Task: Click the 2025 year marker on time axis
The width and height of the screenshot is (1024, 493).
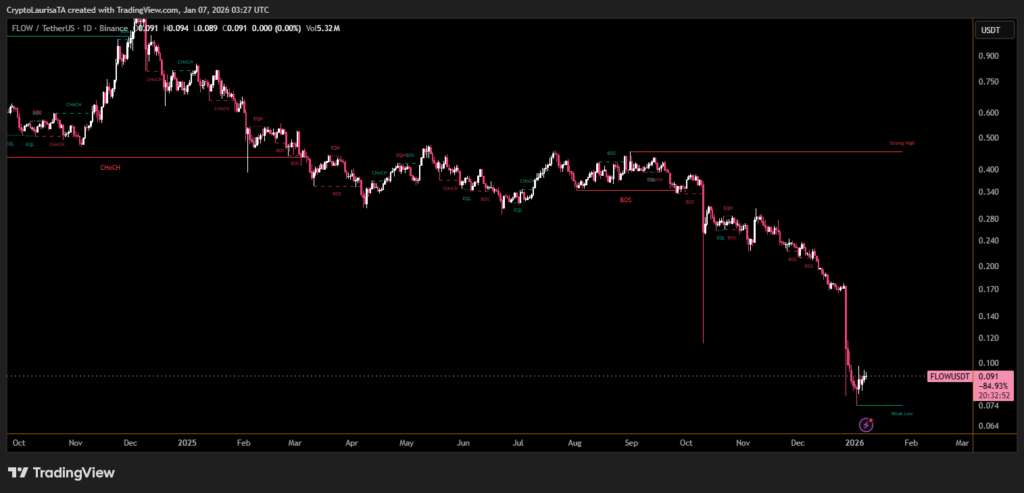Action: (185, 441)
